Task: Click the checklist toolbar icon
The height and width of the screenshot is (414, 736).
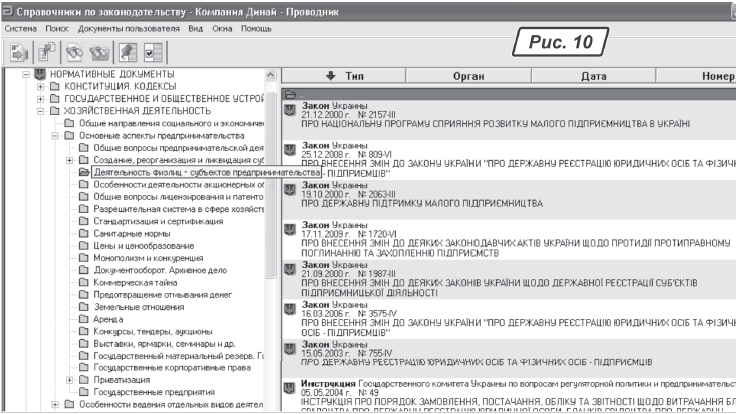Action: pyautogui.click(x=154, y=50)
